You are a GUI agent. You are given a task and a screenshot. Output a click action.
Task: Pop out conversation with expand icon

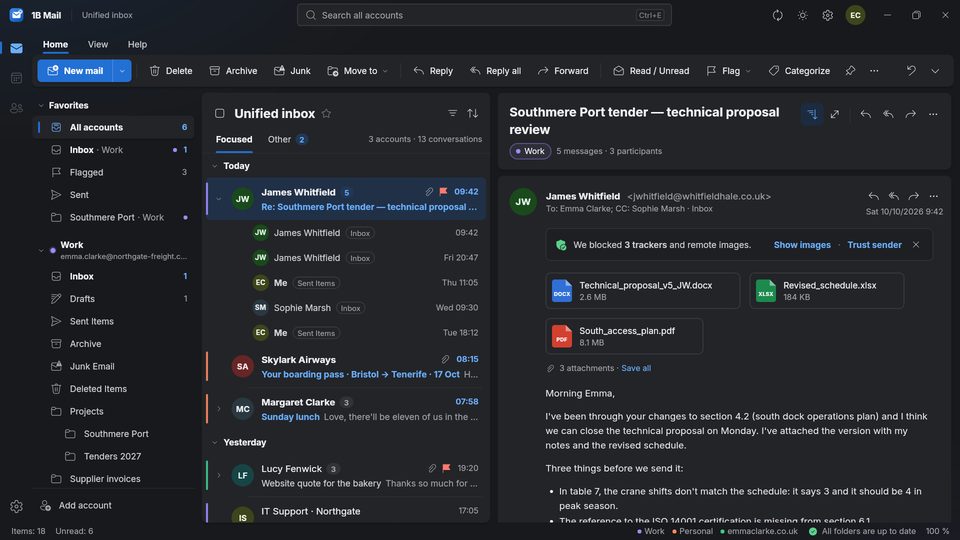click(834, 114)
